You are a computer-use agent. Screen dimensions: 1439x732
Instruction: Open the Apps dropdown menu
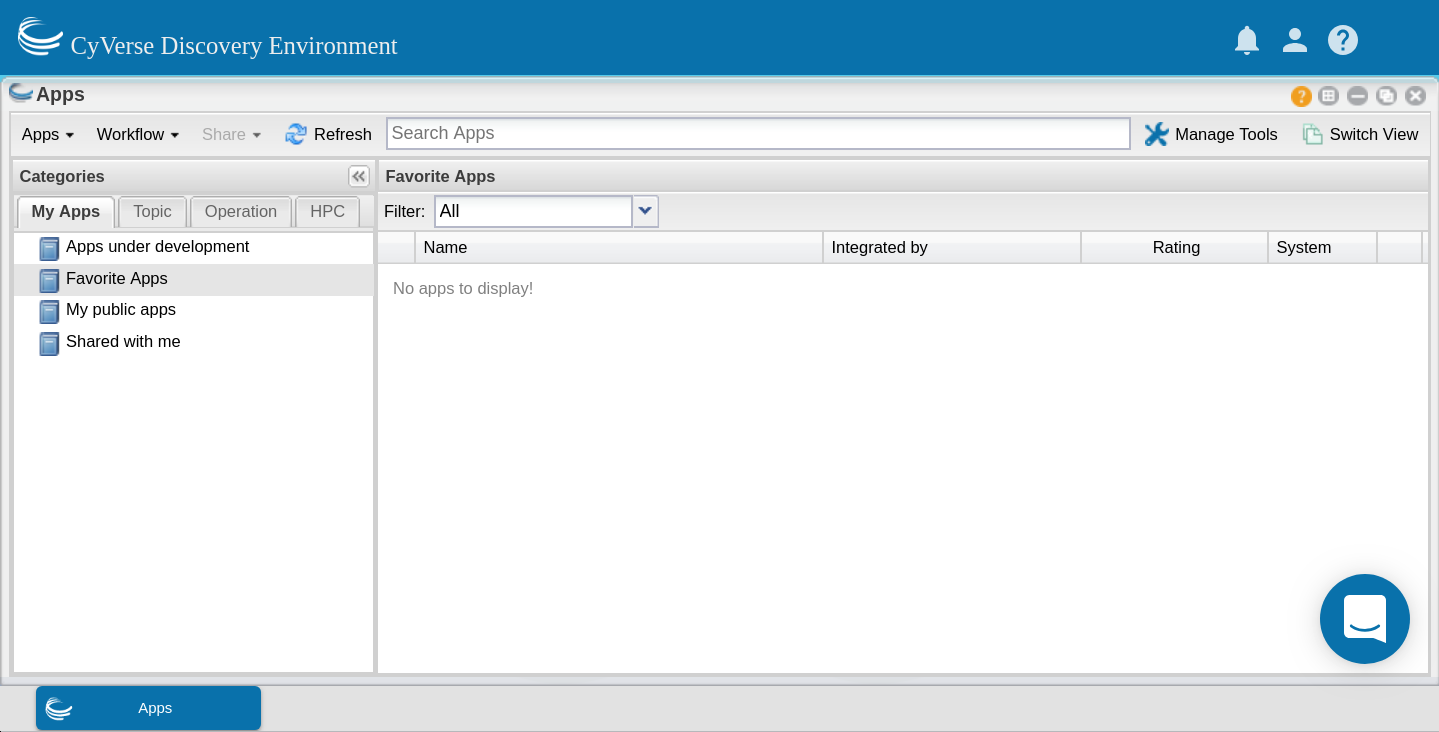[48, 134]
